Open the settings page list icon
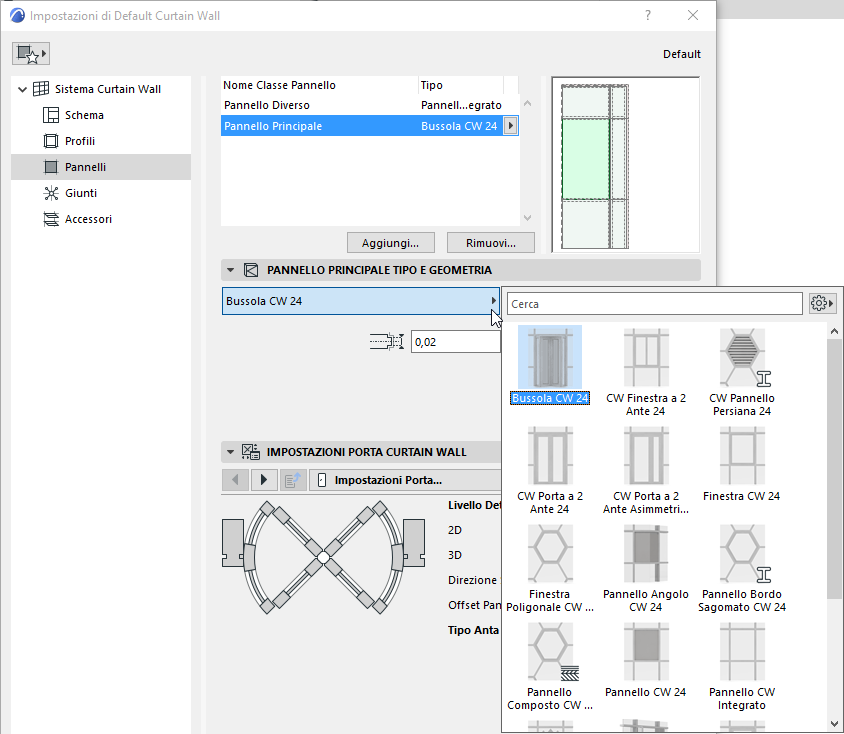This screenshot has height=734, width=844. [x=293, y=479]
